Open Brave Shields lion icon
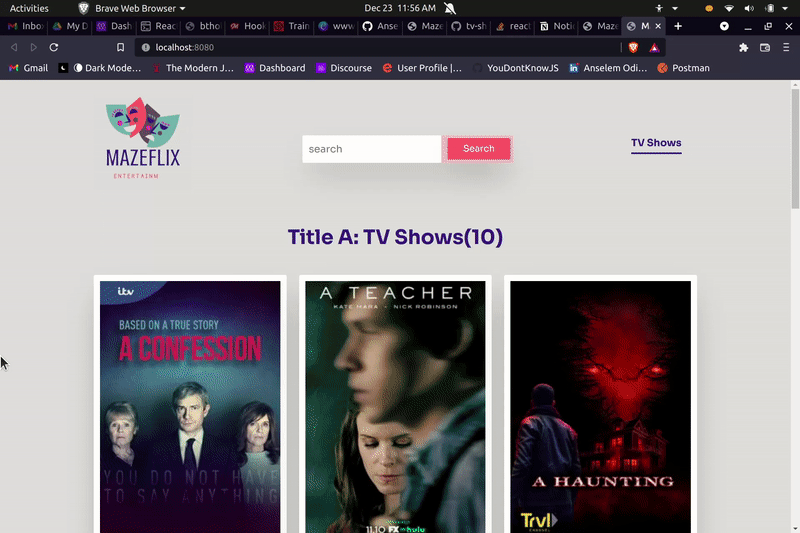The height and width of the screenshot is (533, 800). click(633, 47)
